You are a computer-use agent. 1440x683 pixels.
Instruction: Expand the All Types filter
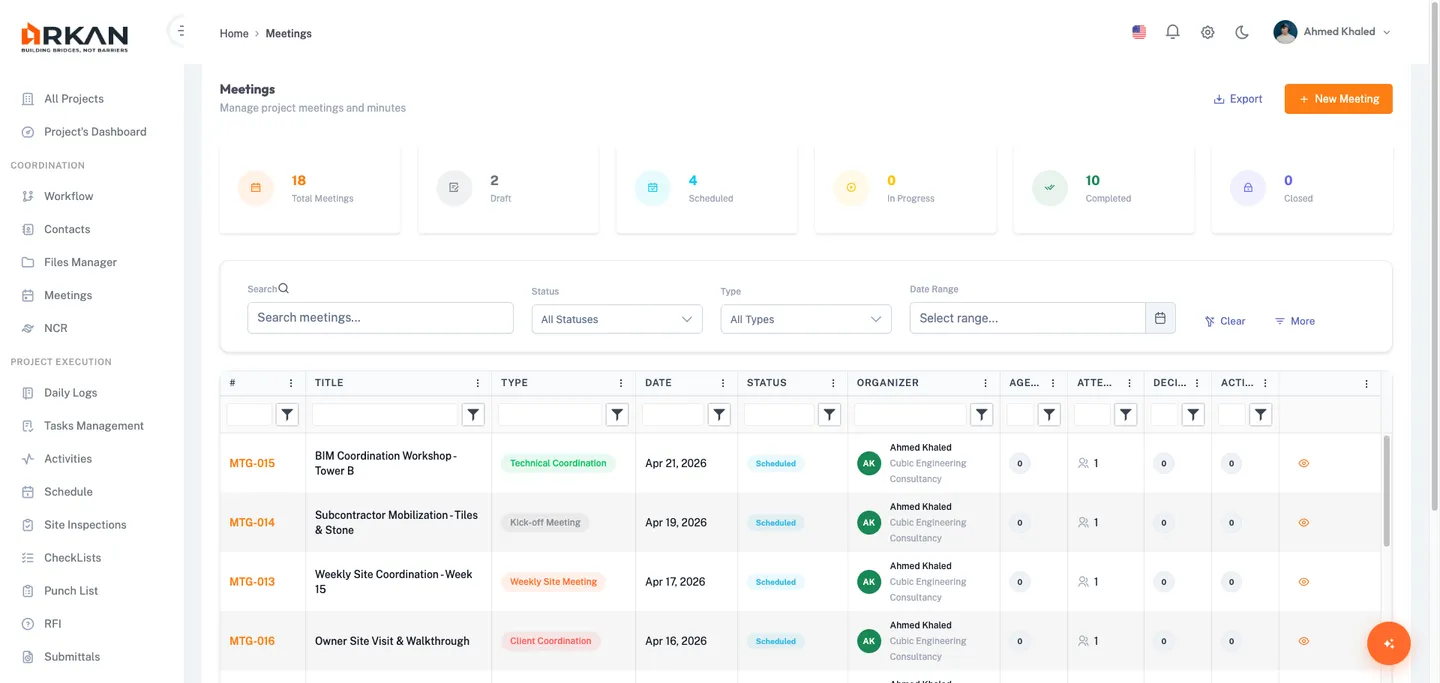point(805,318)
